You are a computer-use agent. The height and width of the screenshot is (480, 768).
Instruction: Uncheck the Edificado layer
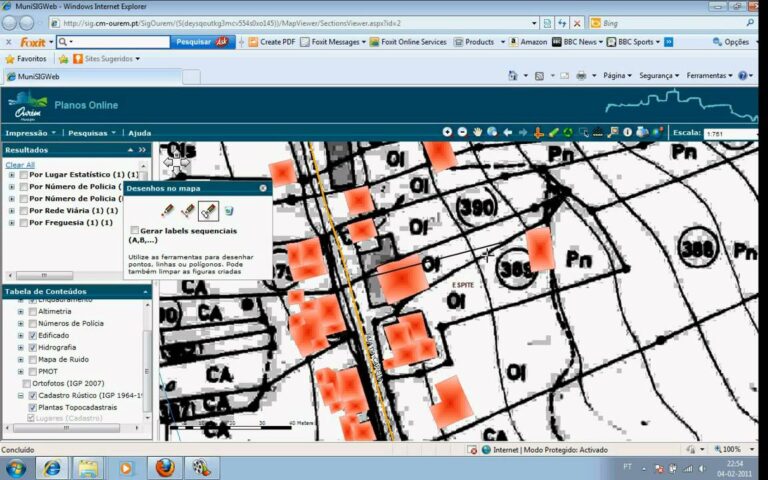[33, 336]
